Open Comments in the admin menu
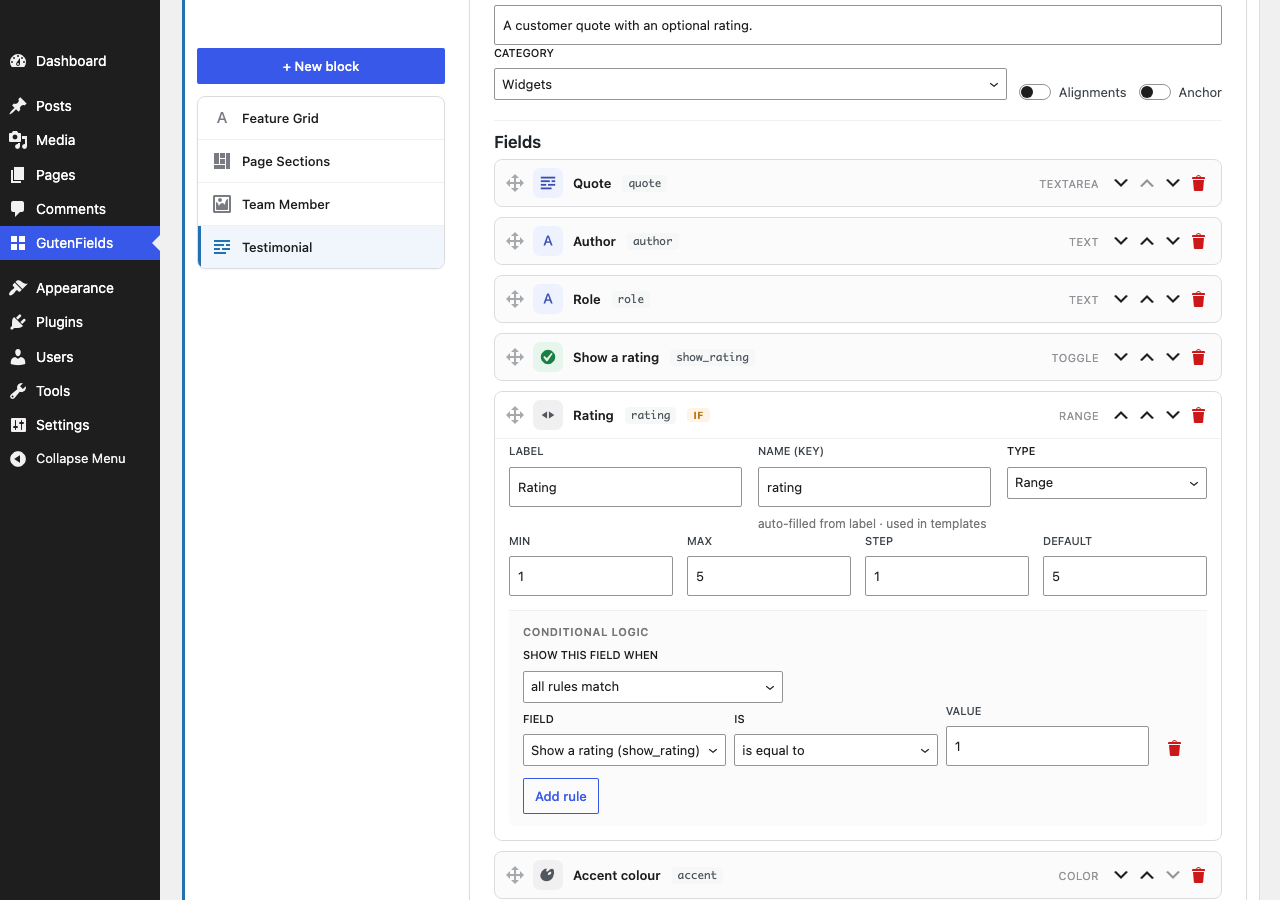This screenshot has height=900, width=1280. point(80,209)
